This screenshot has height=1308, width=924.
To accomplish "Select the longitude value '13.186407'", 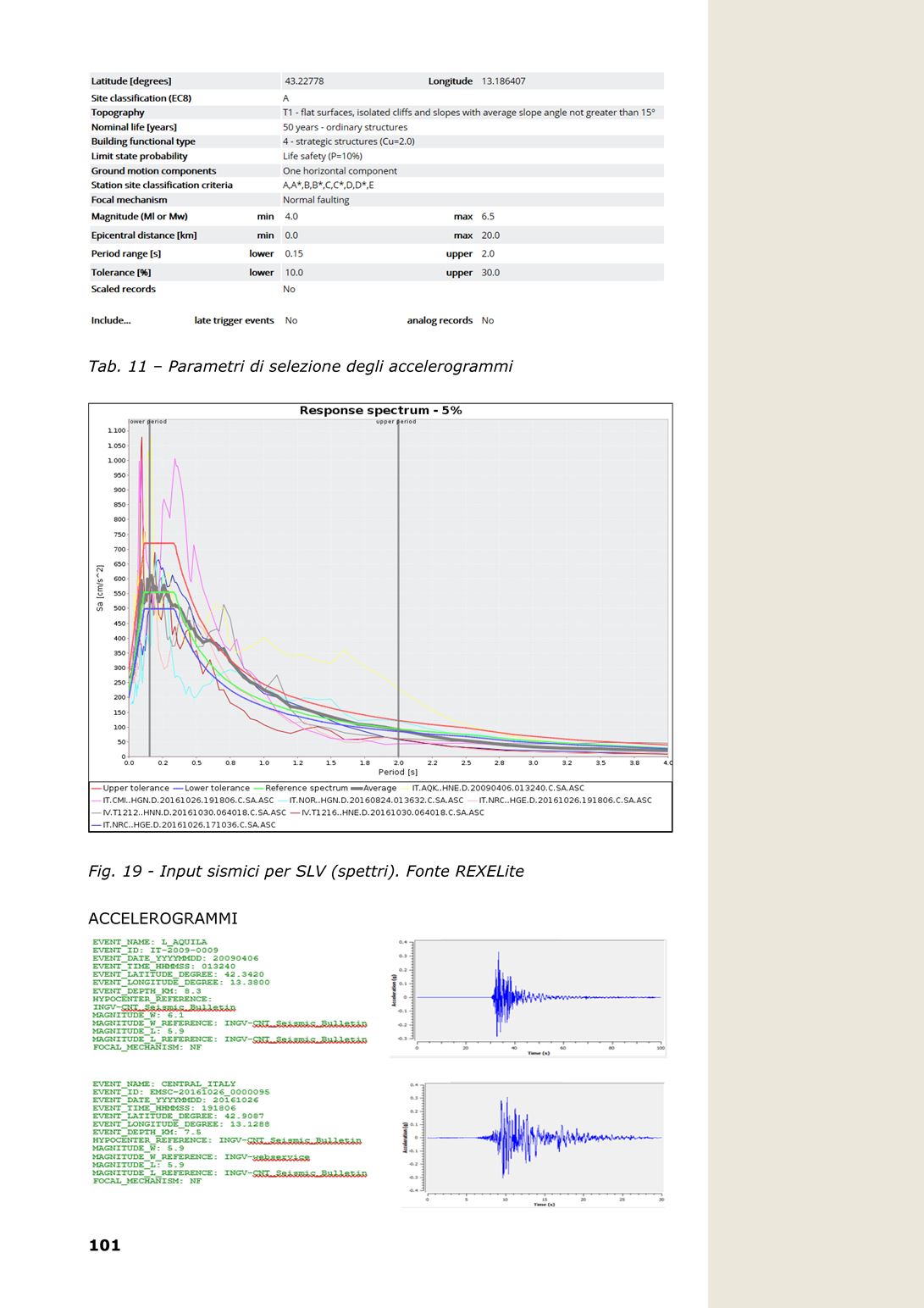I will (503, 81).
